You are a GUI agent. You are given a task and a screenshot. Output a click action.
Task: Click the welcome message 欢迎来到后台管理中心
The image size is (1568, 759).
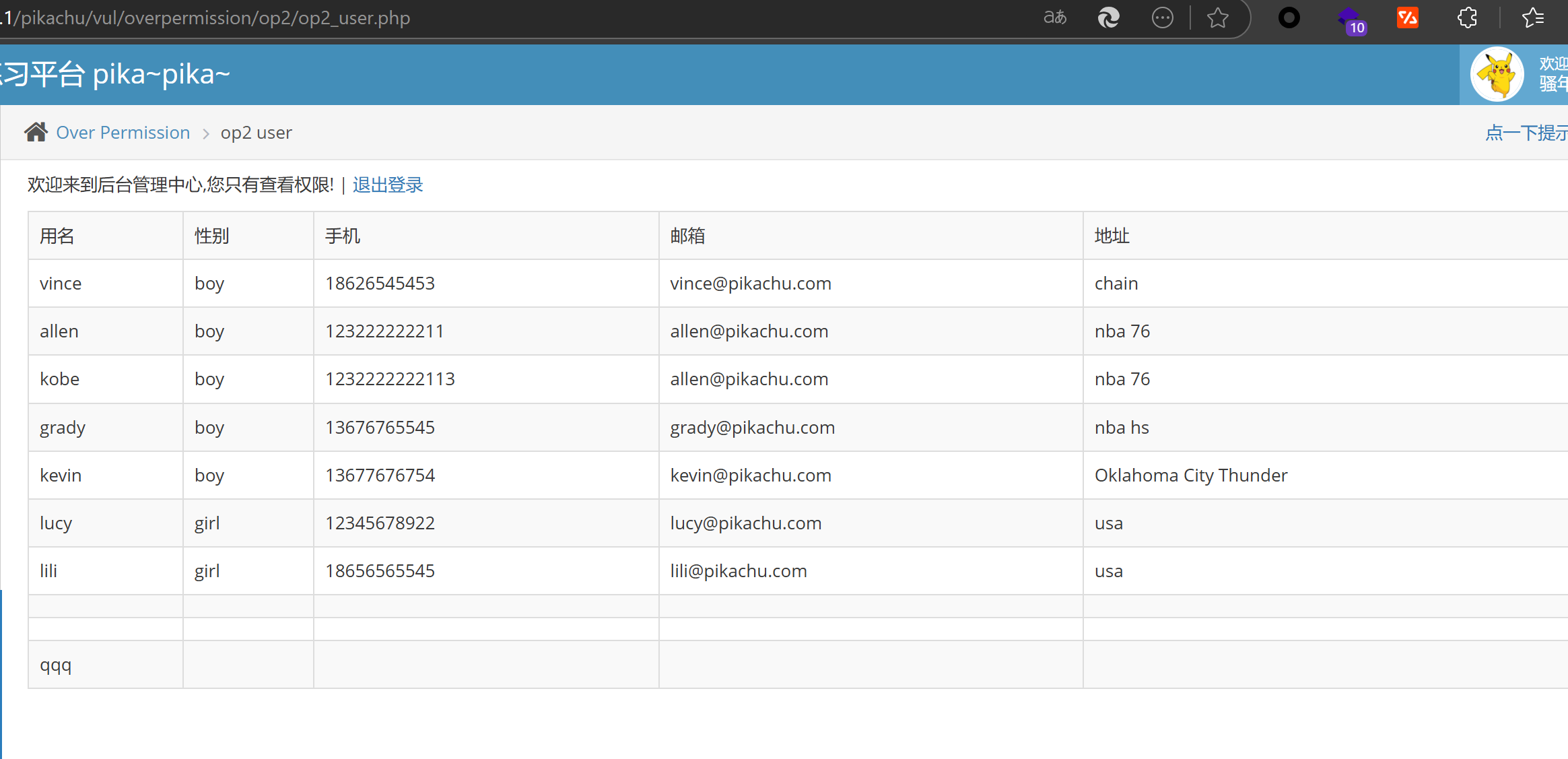click(180, 185)
